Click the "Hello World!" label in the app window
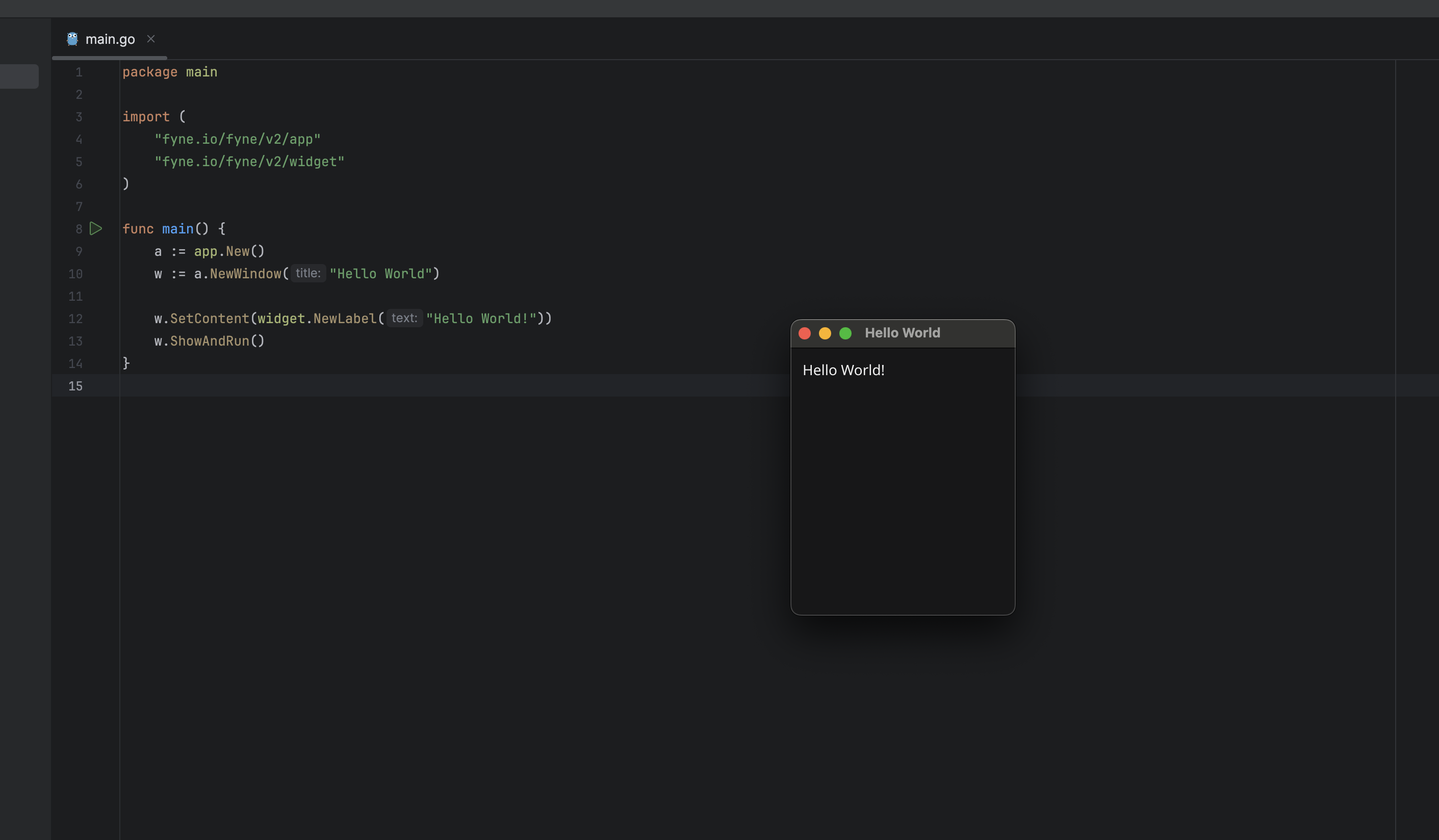 click(843, 371)
